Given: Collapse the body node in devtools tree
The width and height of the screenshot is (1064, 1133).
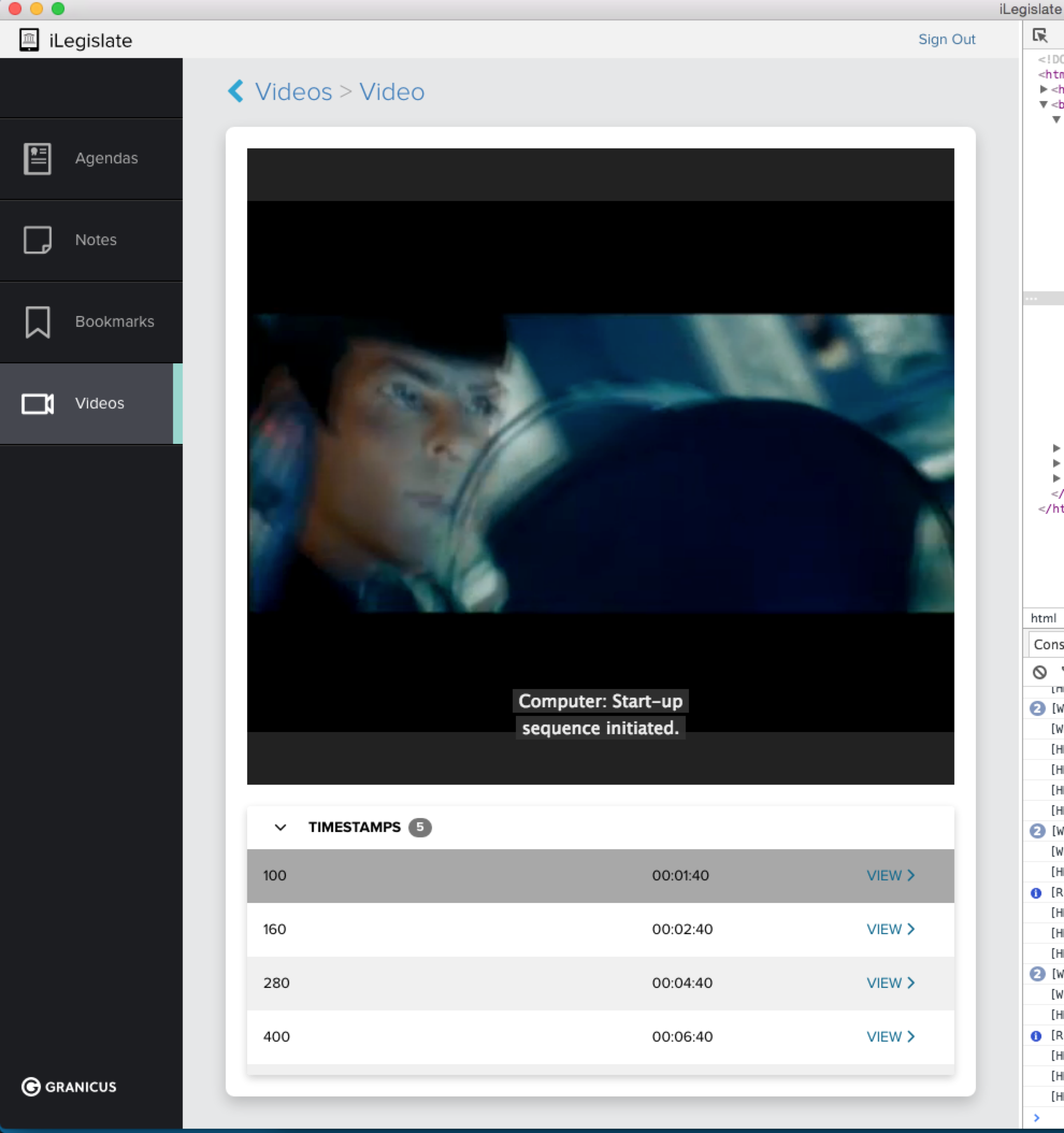Looking at the screenshot, I should (1043, 104).
